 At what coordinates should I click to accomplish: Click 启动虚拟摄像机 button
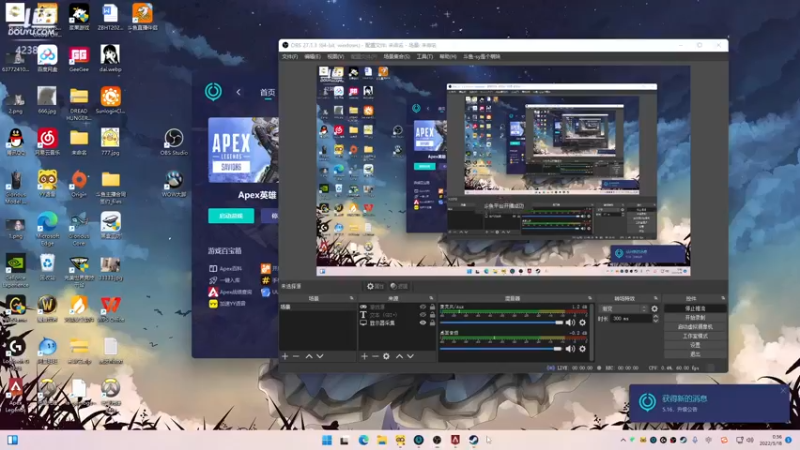tap(695, 327)
